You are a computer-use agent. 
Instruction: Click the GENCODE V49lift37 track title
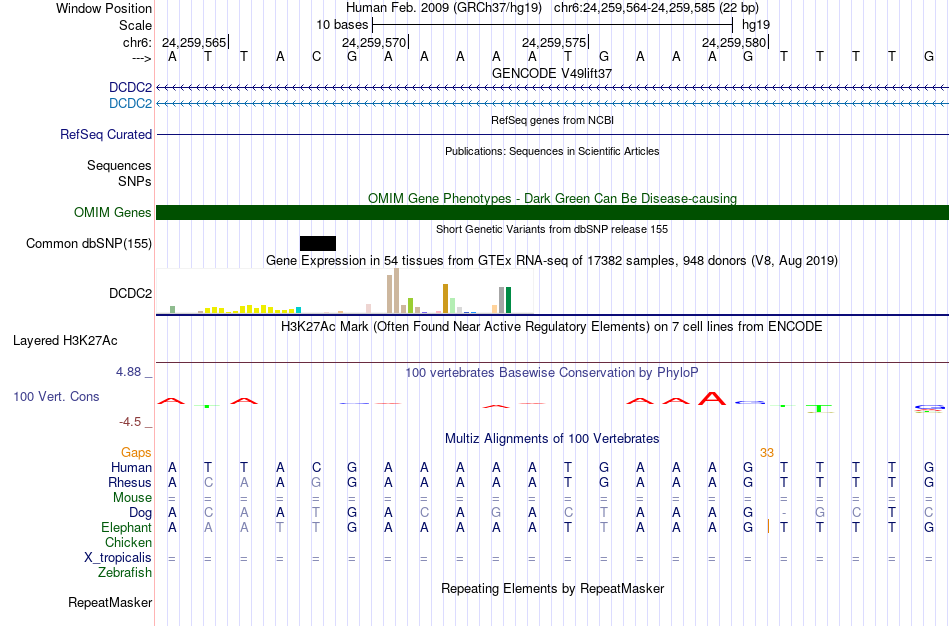[552, 73]
